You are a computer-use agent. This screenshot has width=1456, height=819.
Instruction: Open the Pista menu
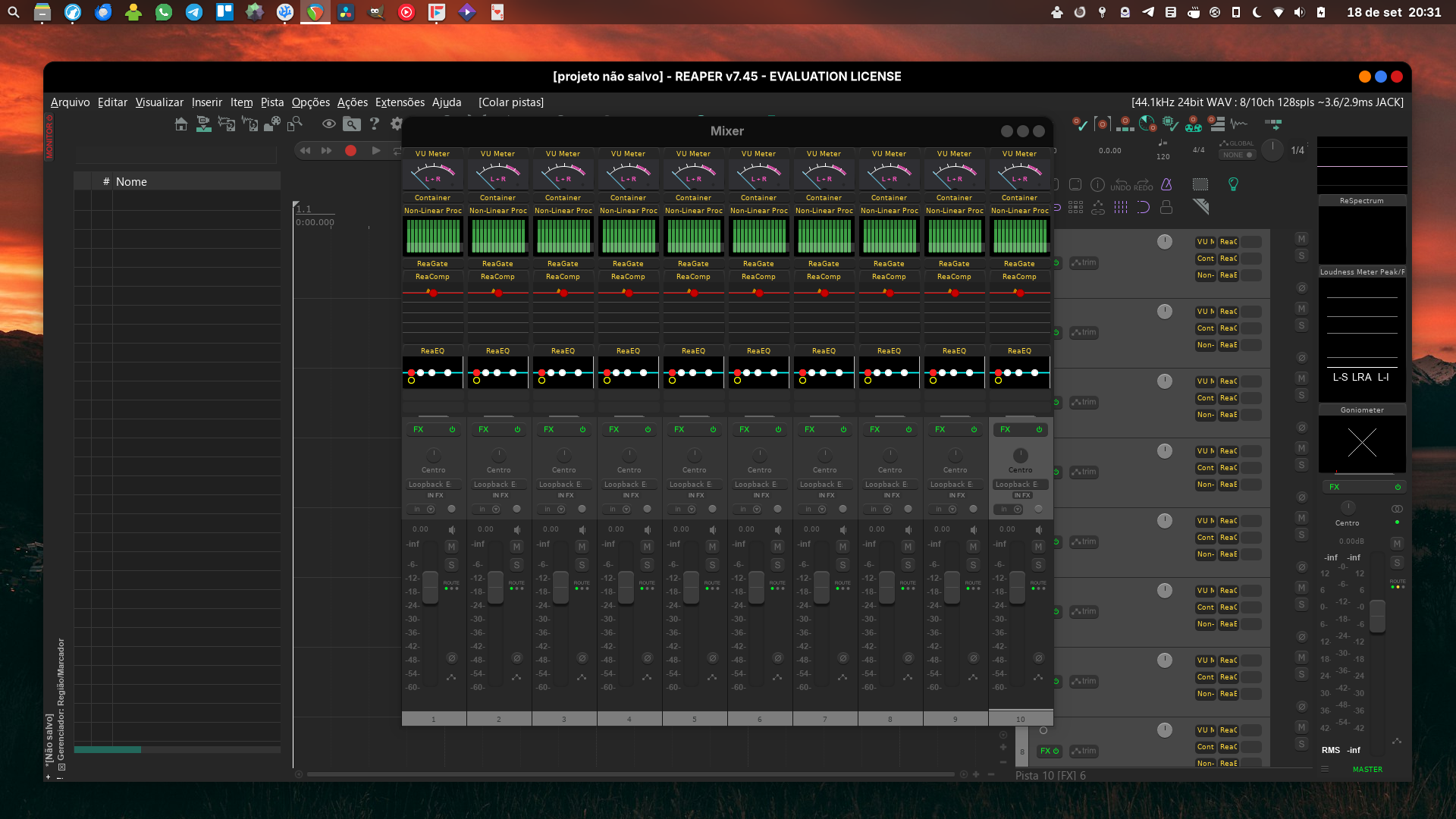(x=271, y=102)
